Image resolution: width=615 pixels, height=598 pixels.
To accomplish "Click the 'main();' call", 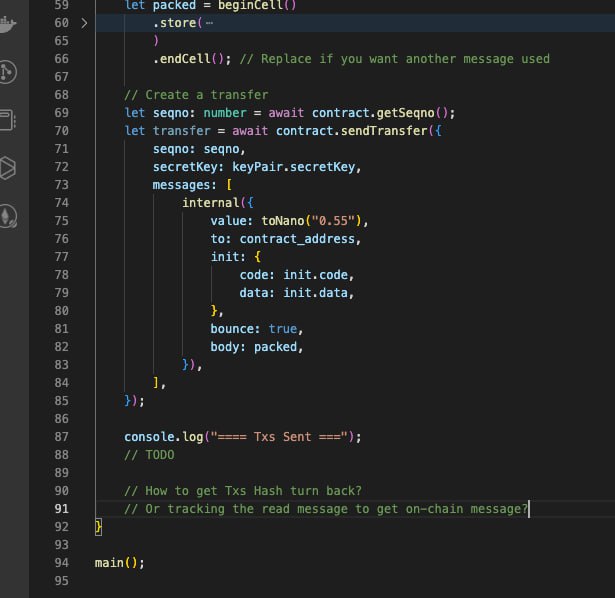I will [x=120, y=563].
